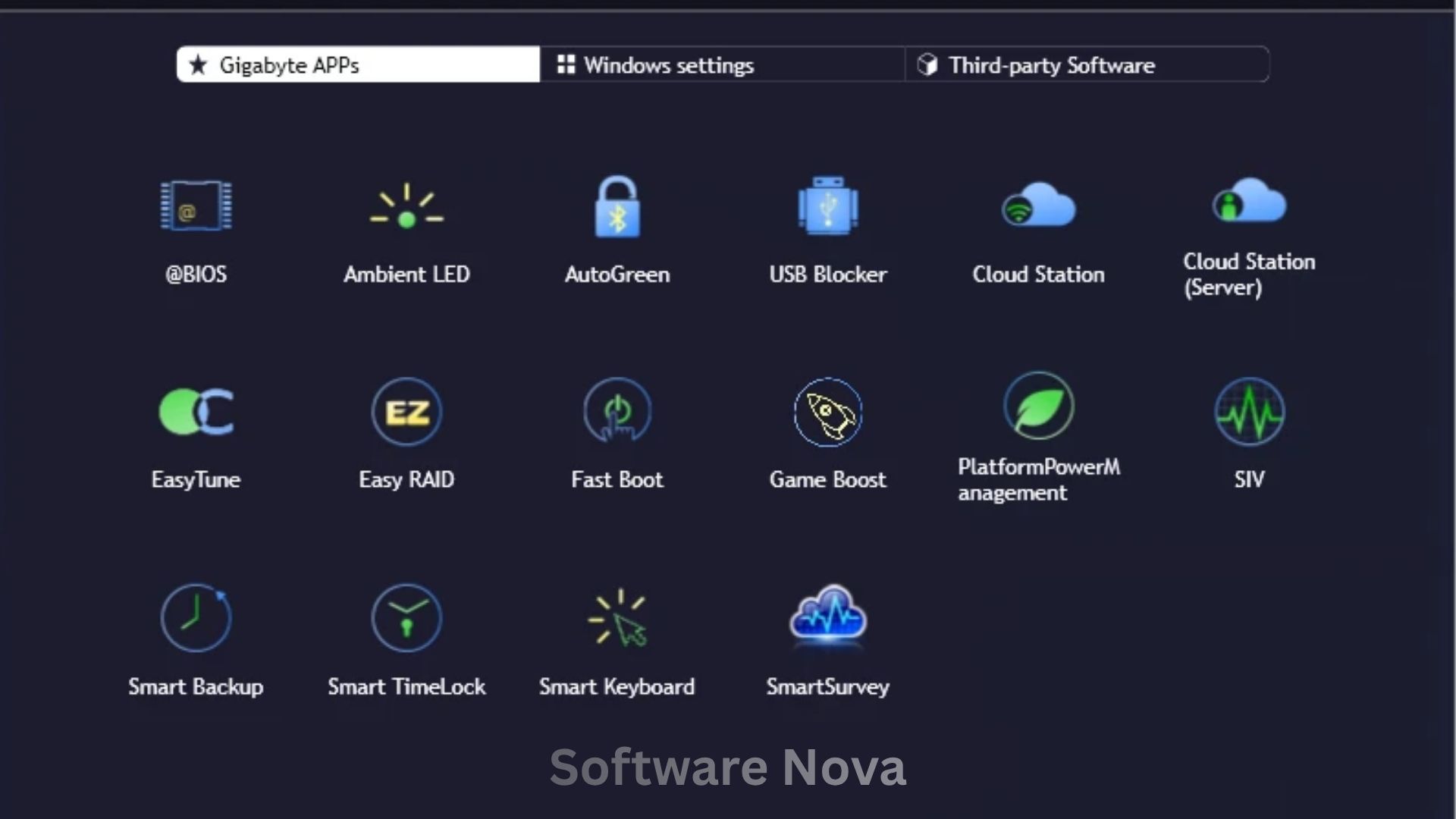Click the Smart TimeLock icon
Screen dimensions: 1456x819
406,617
